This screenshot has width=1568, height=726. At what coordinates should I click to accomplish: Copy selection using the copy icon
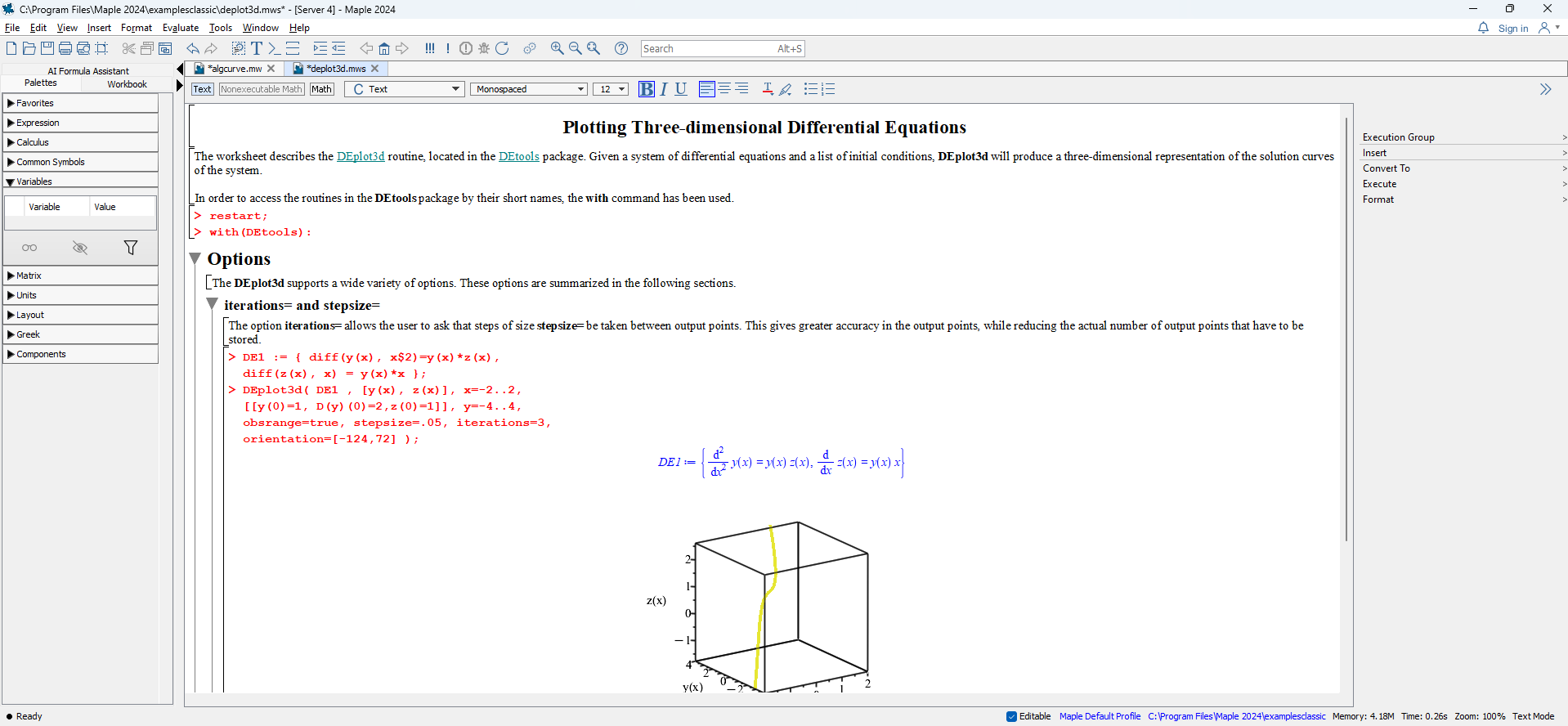(x=147, y=48)
